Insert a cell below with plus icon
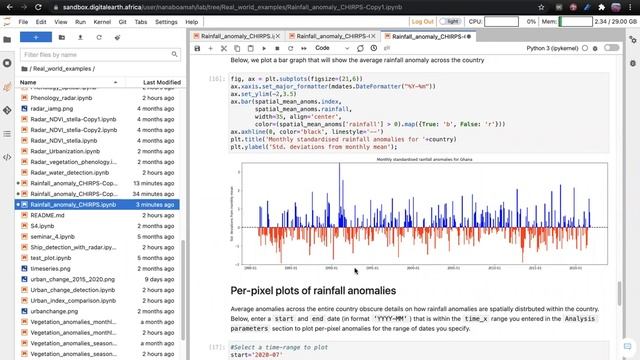Screen dimensions: 640x360 (x=211, y=48)
